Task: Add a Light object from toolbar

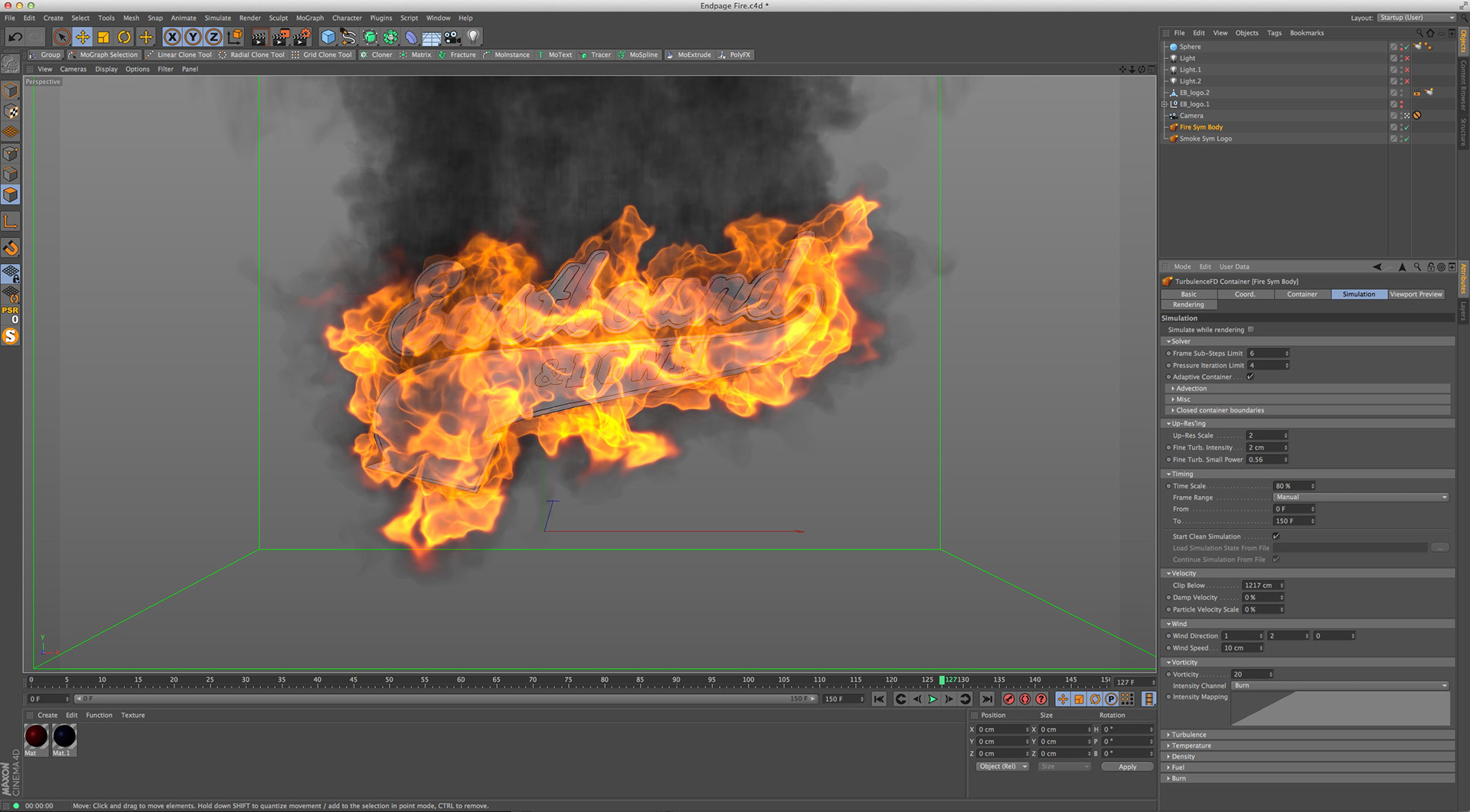Action: tap(473, 37)
